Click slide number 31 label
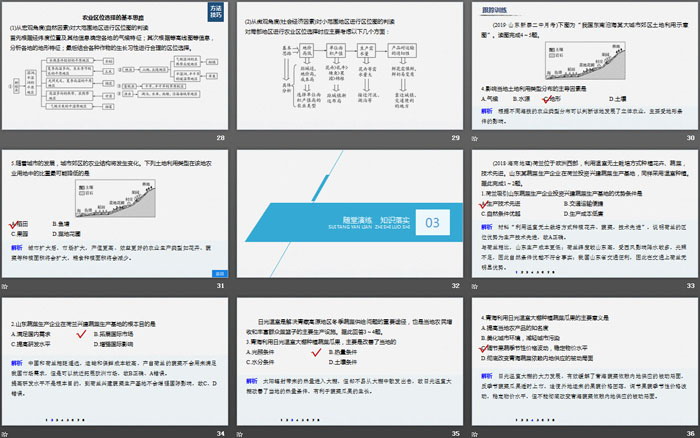The height and width of the screenshot is (438, 700). tap(221, 286)
